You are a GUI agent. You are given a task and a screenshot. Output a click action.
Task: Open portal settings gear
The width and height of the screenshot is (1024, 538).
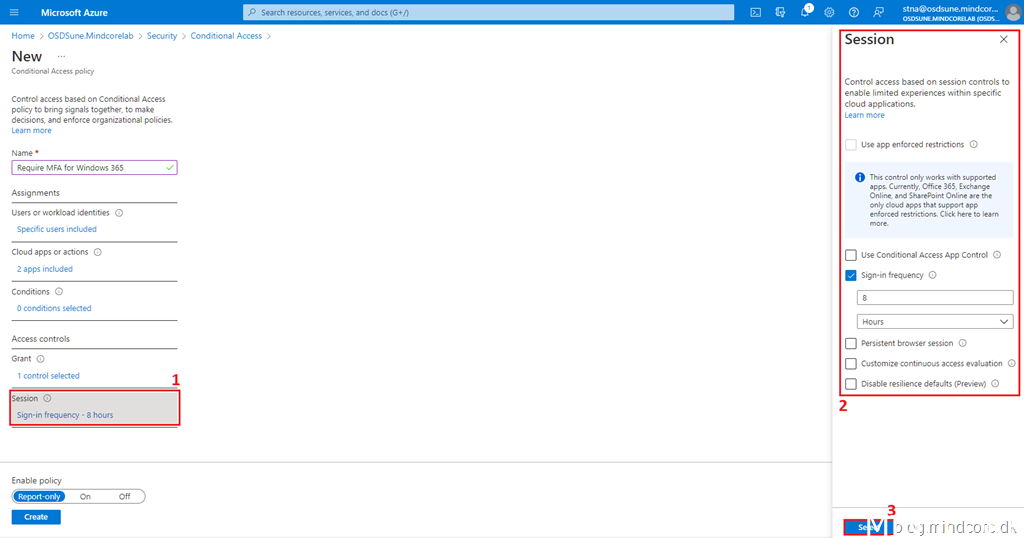point(829,12)
